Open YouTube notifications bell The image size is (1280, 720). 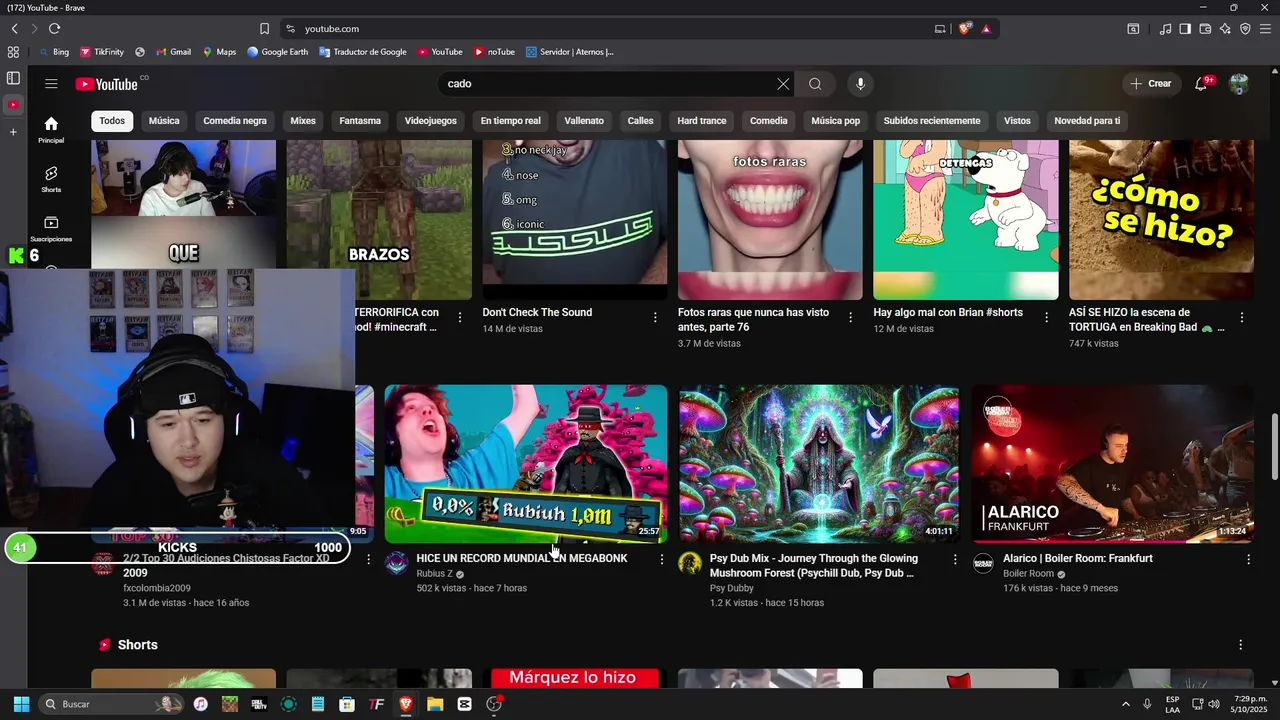click(x=1201, y=84)
